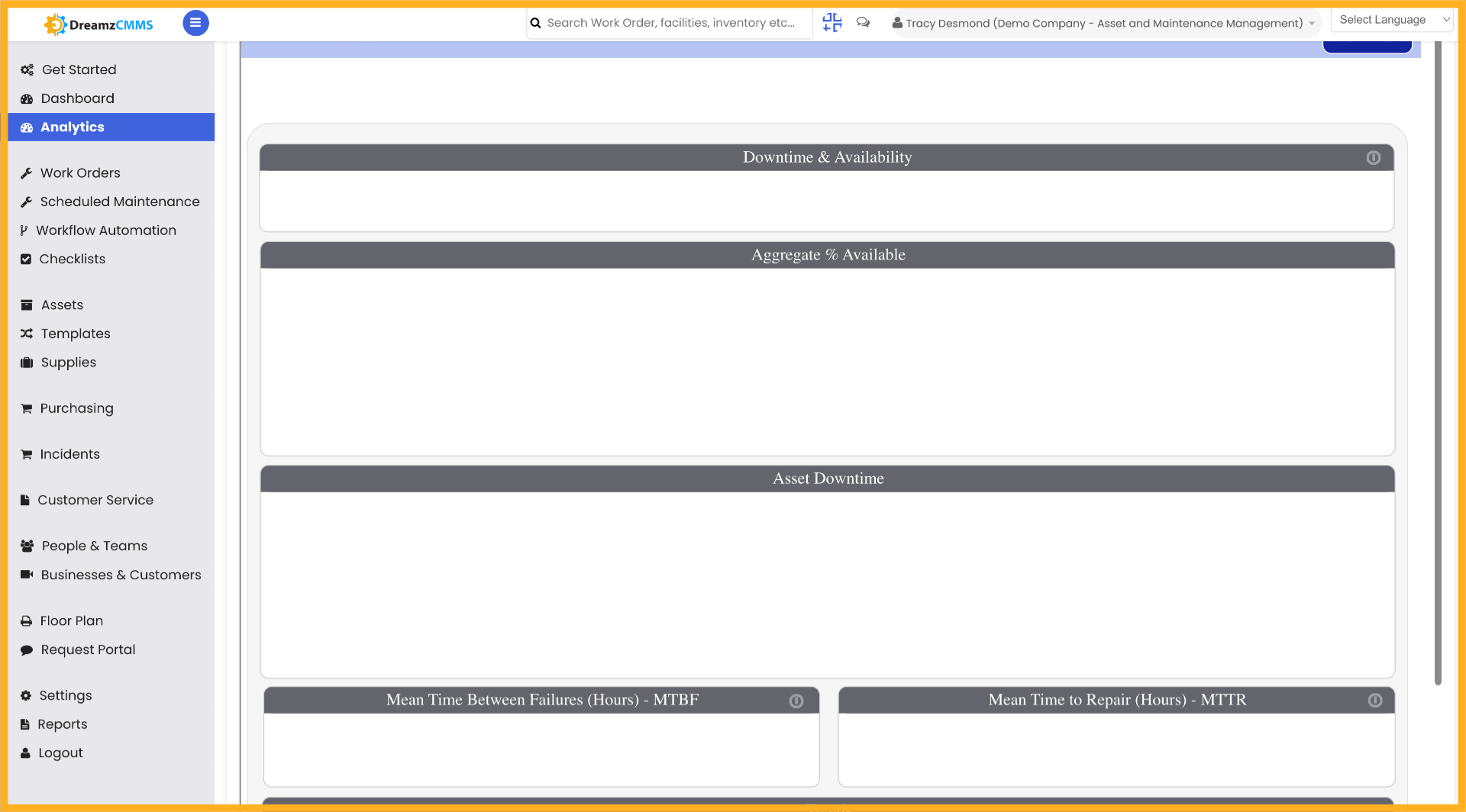1466x812 pixels.
Task: Click Logout in the sidebar
Action: coord(61,752)
